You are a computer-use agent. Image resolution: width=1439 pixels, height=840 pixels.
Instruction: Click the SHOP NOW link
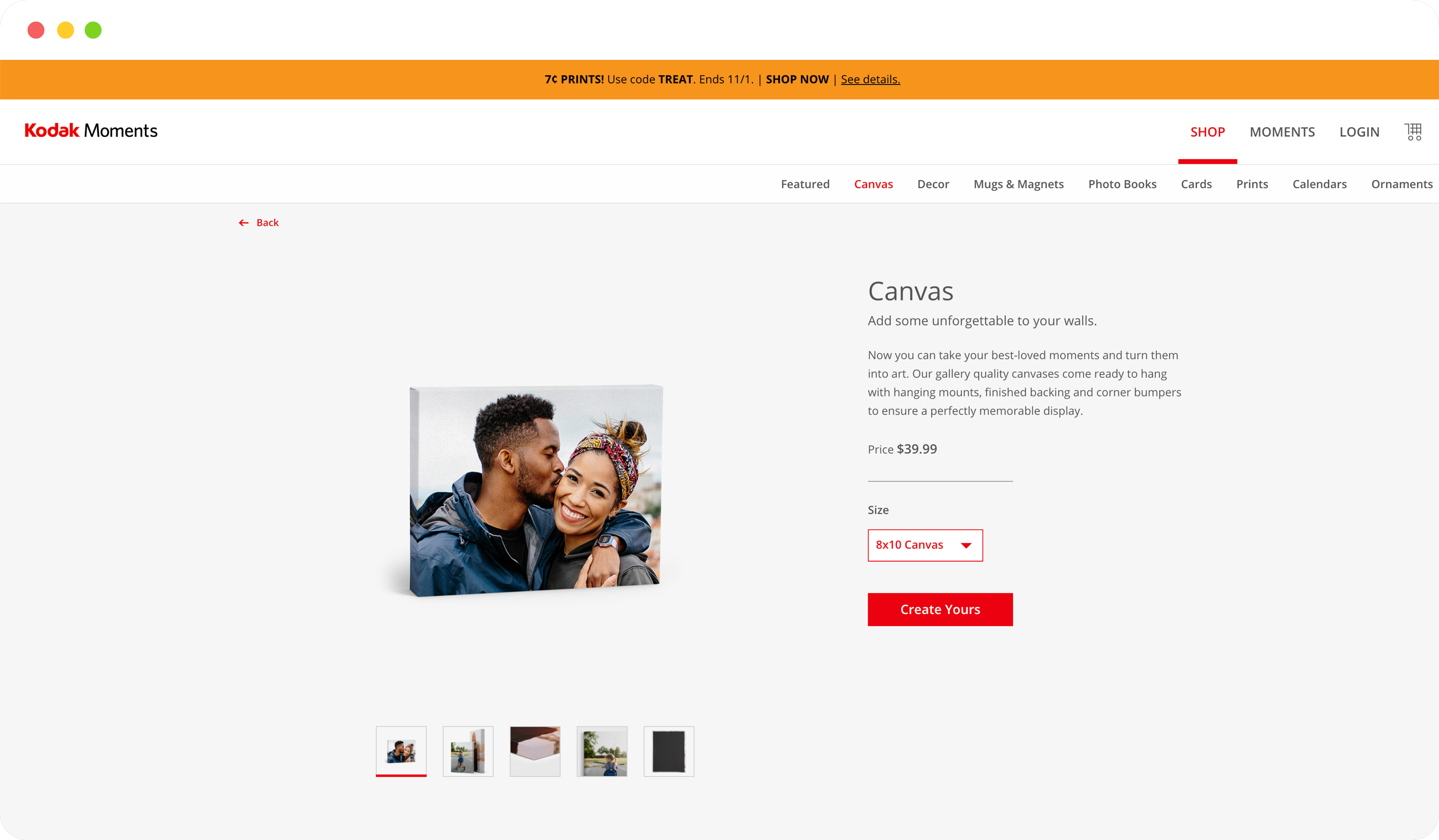point(797,79)
